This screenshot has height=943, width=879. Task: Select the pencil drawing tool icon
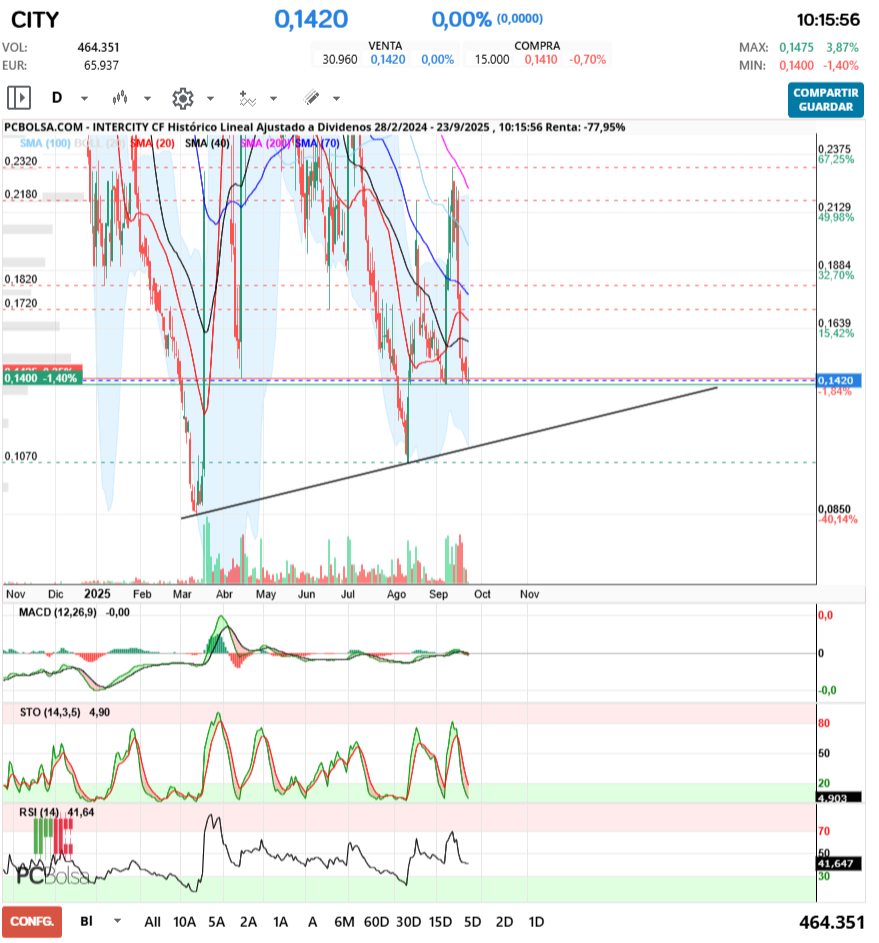pyautogui.click(x=311, y=97)
